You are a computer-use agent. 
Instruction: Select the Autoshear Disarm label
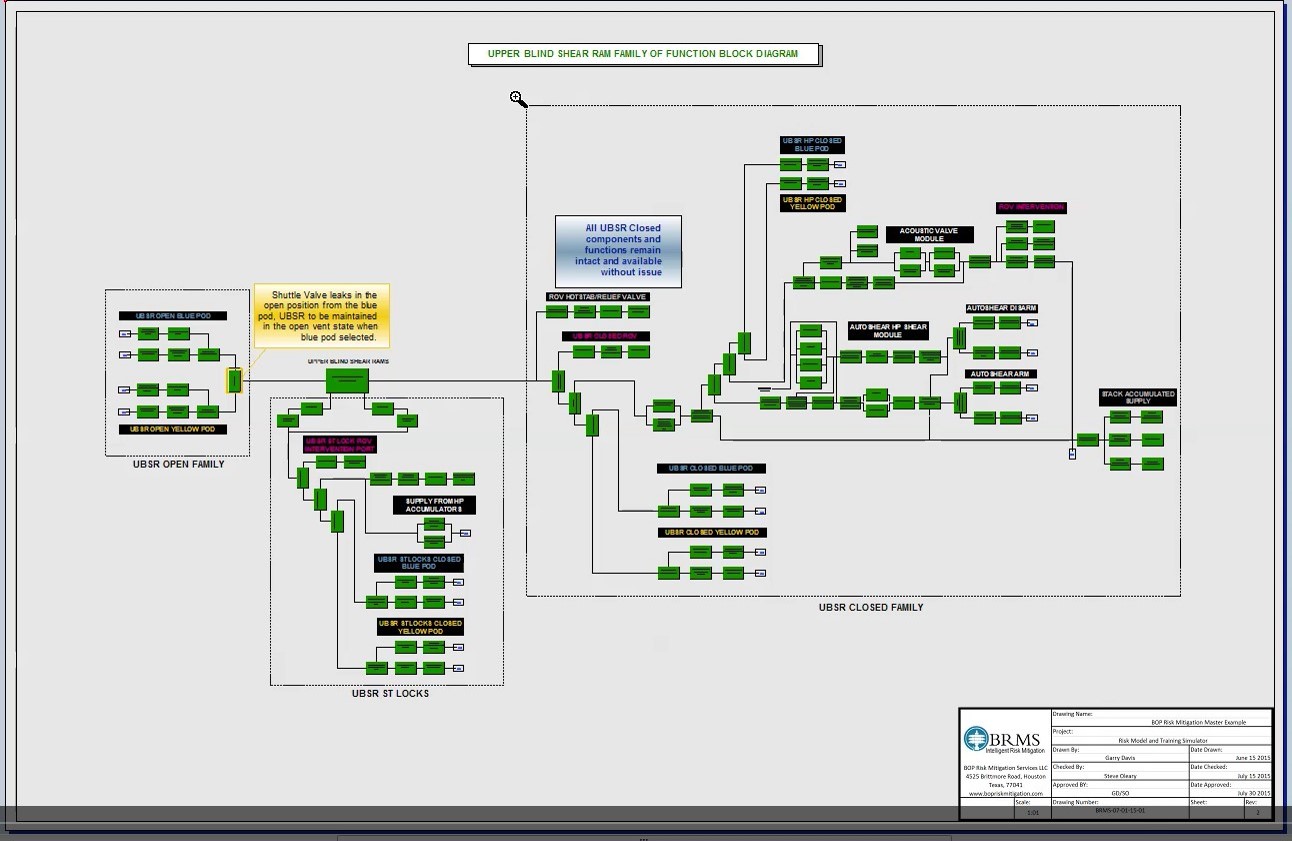tap(1001, 308)
